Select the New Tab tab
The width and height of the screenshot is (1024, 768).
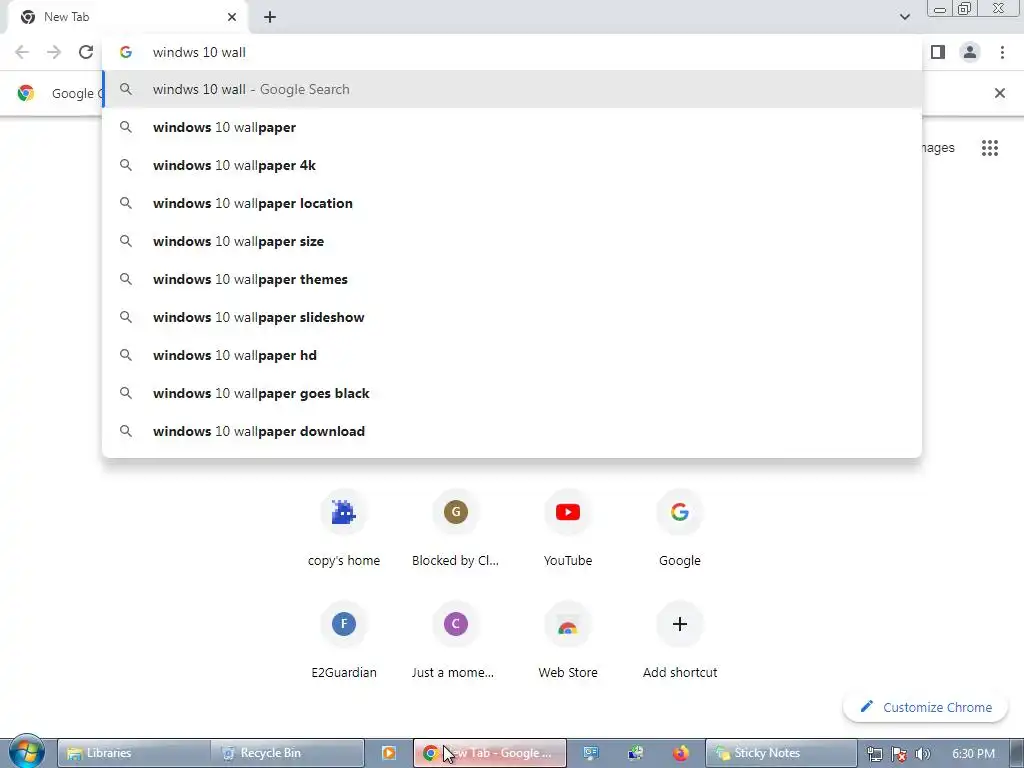(x=127, y=17)
